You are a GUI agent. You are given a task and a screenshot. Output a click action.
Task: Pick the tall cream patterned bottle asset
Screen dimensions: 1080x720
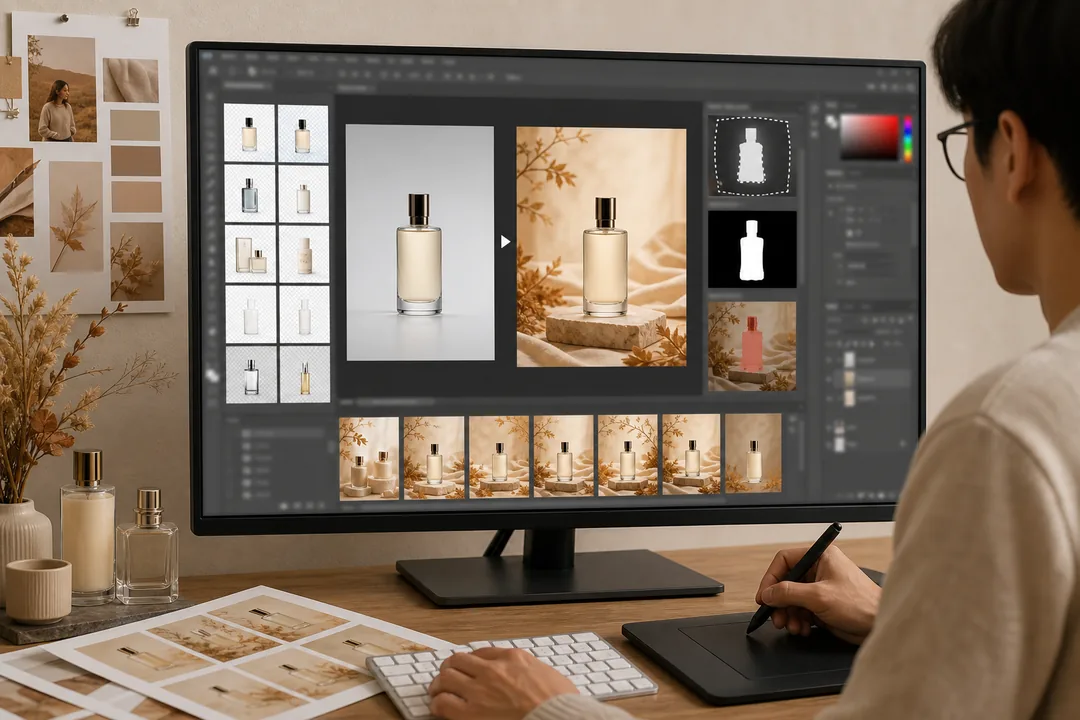point(304,254)
